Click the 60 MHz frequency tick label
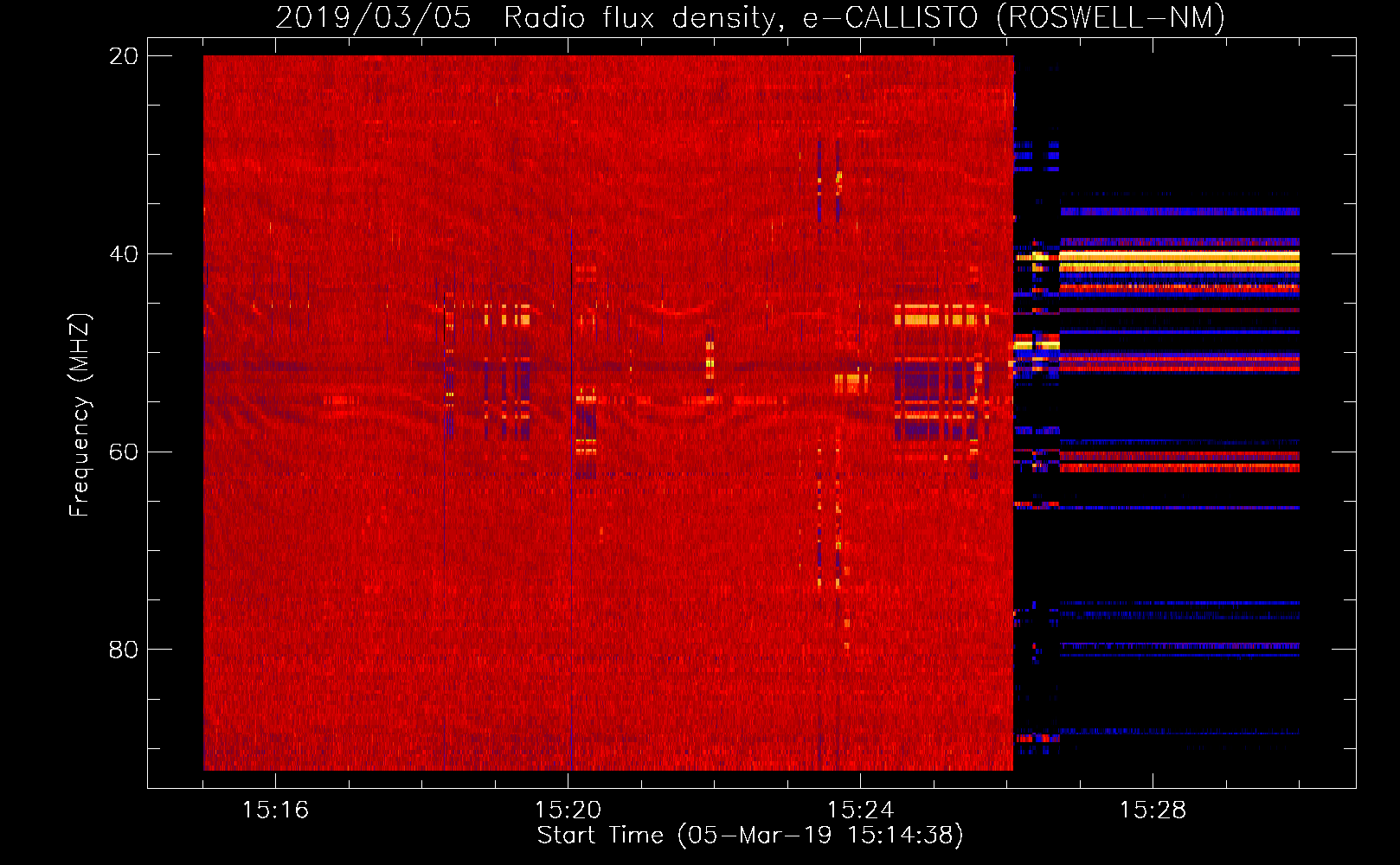The width and height of the screenshot is (1400, 865). pos(124,452)
